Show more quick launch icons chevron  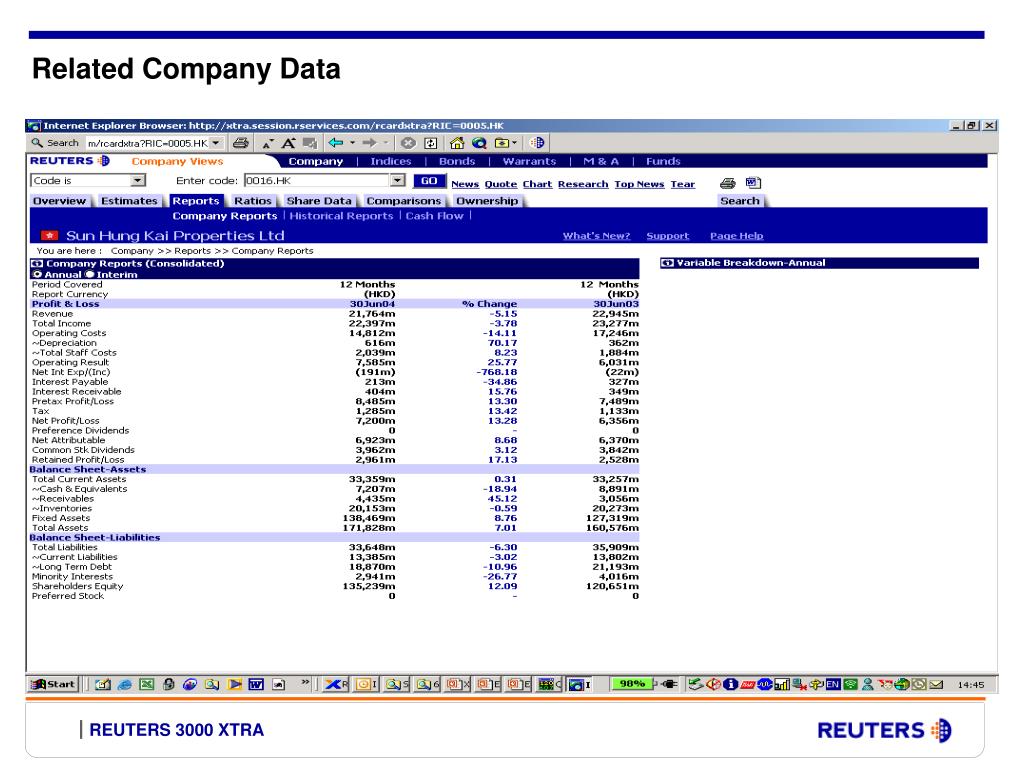pos(304,682)
